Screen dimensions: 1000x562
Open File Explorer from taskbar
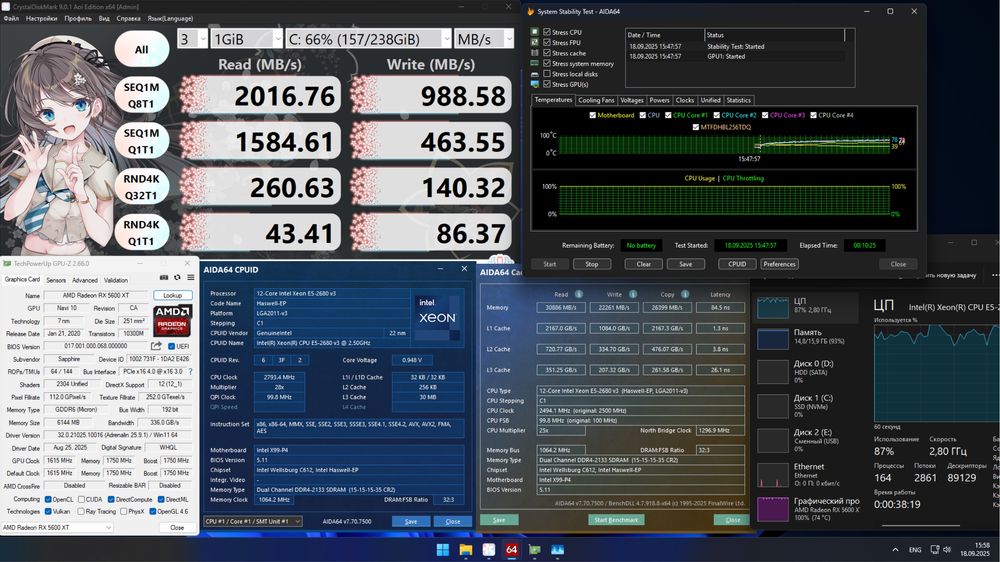(x=466, y=550)
